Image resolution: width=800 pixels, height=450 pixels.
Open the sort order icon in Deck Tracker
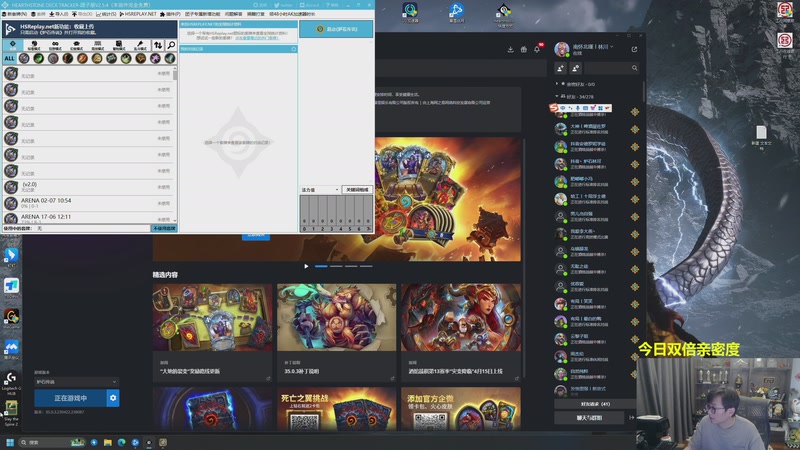coord(158,45)
